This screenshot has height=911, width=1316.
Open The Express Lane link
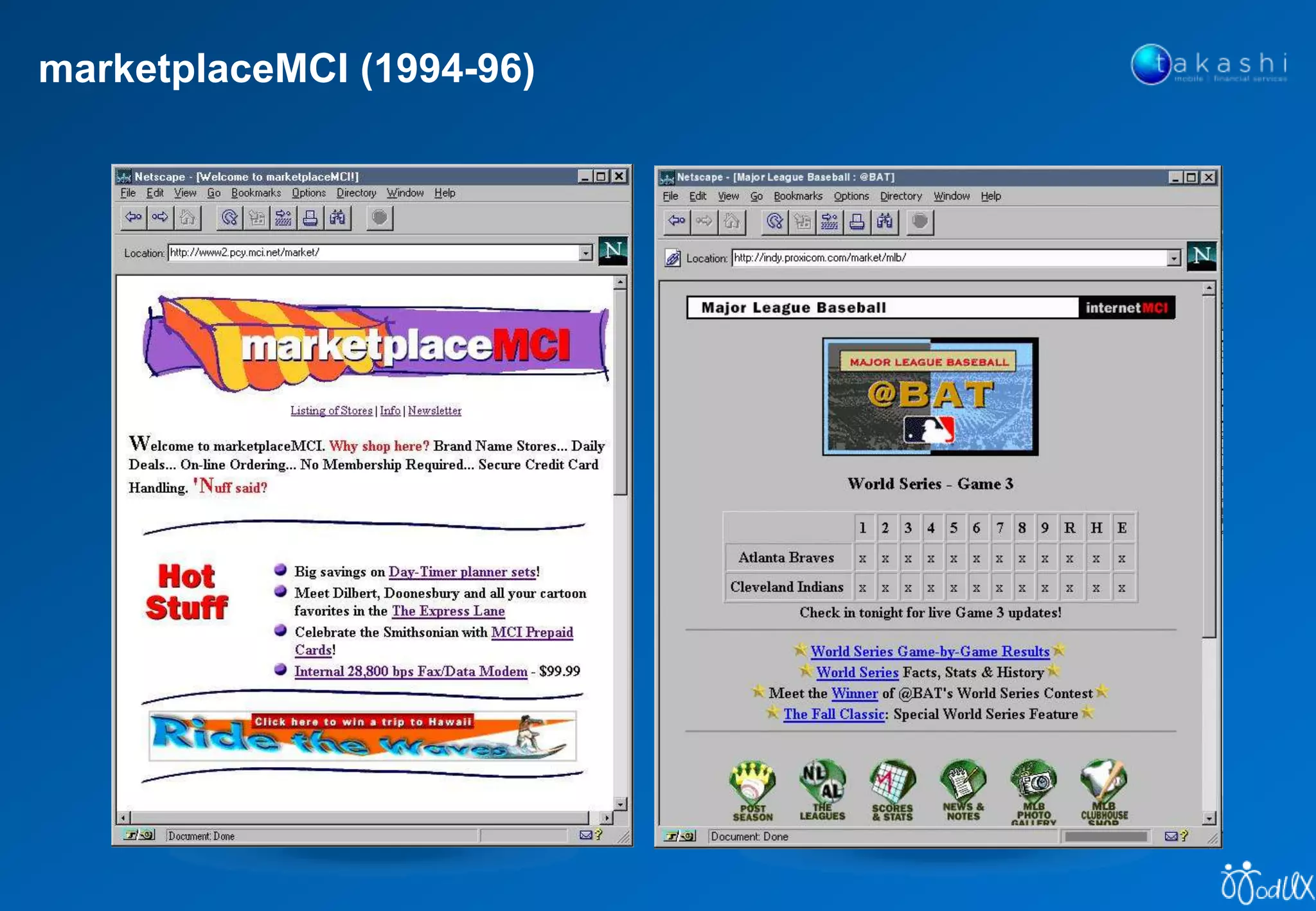pos(448,611)
